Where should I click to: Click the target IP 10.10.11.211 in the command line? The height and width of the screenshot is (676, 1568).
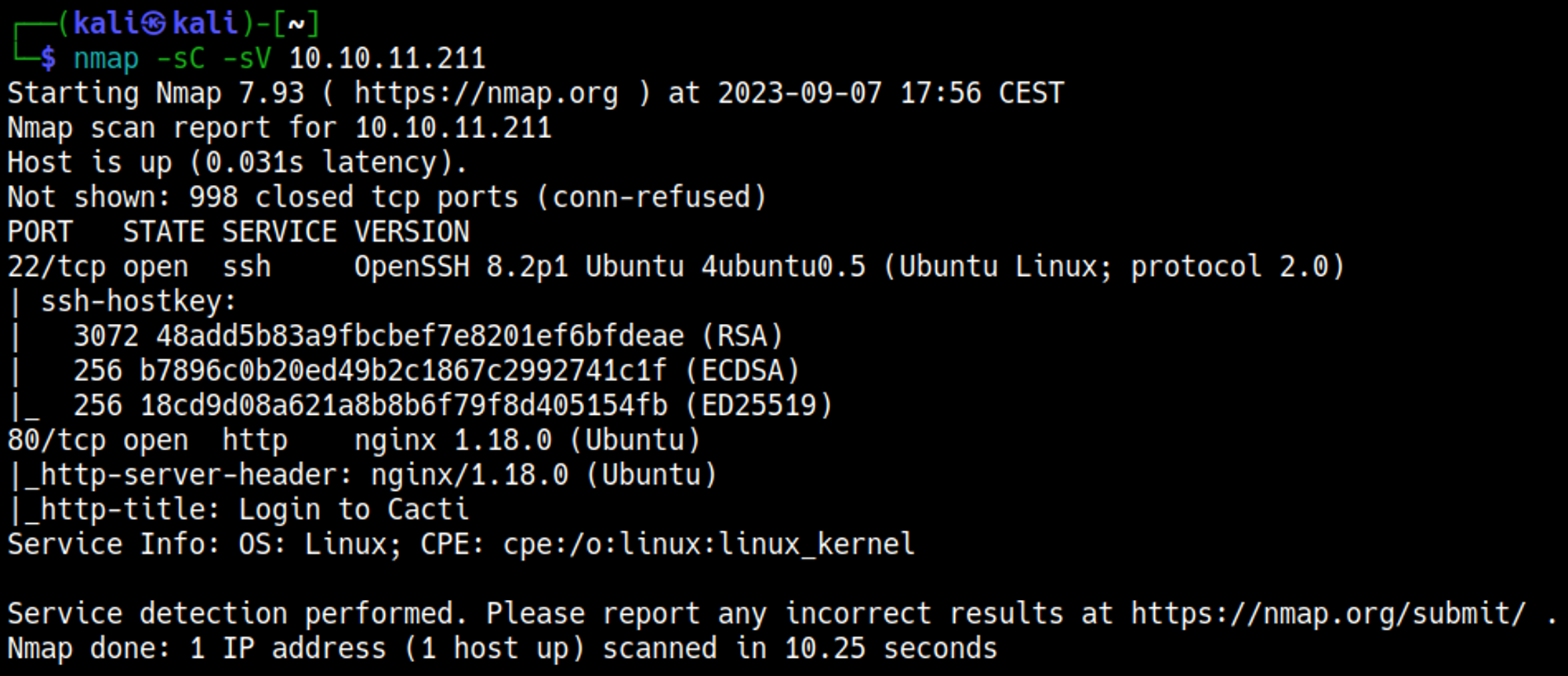387,59
